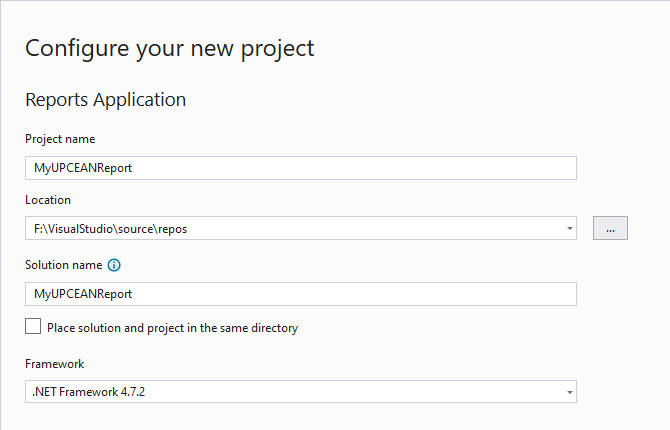Click the 'Reports Application' subtitle

[x=106, y=100]
